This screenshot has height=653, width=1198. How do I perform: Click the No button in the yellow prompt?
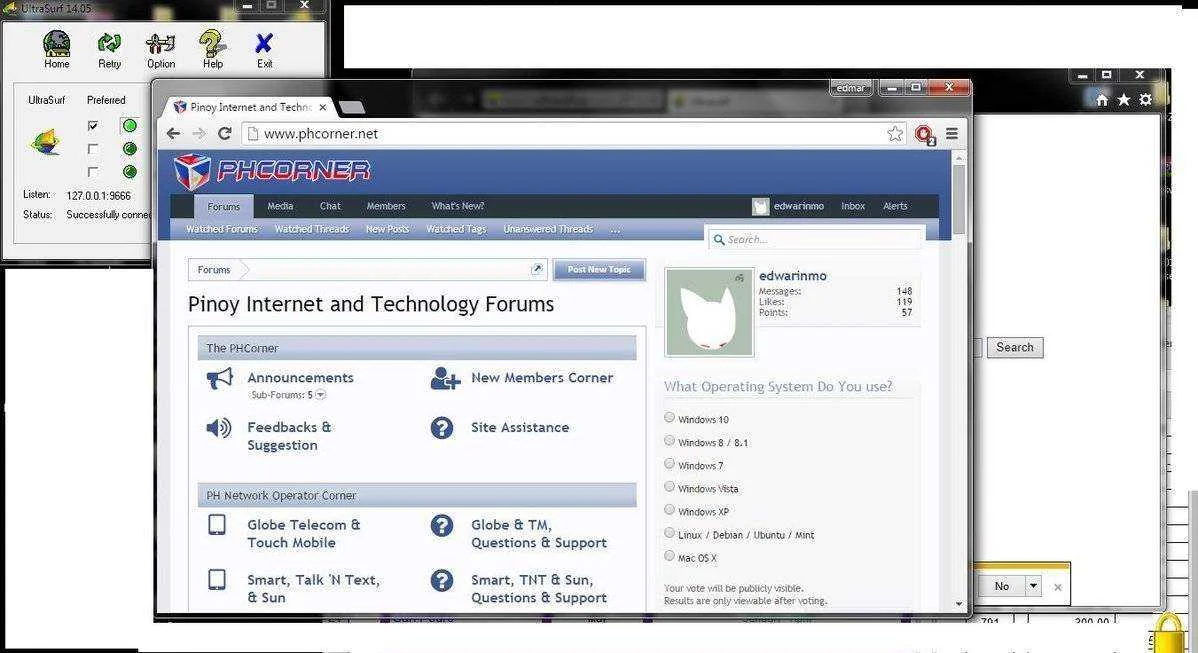(1002, 586)
